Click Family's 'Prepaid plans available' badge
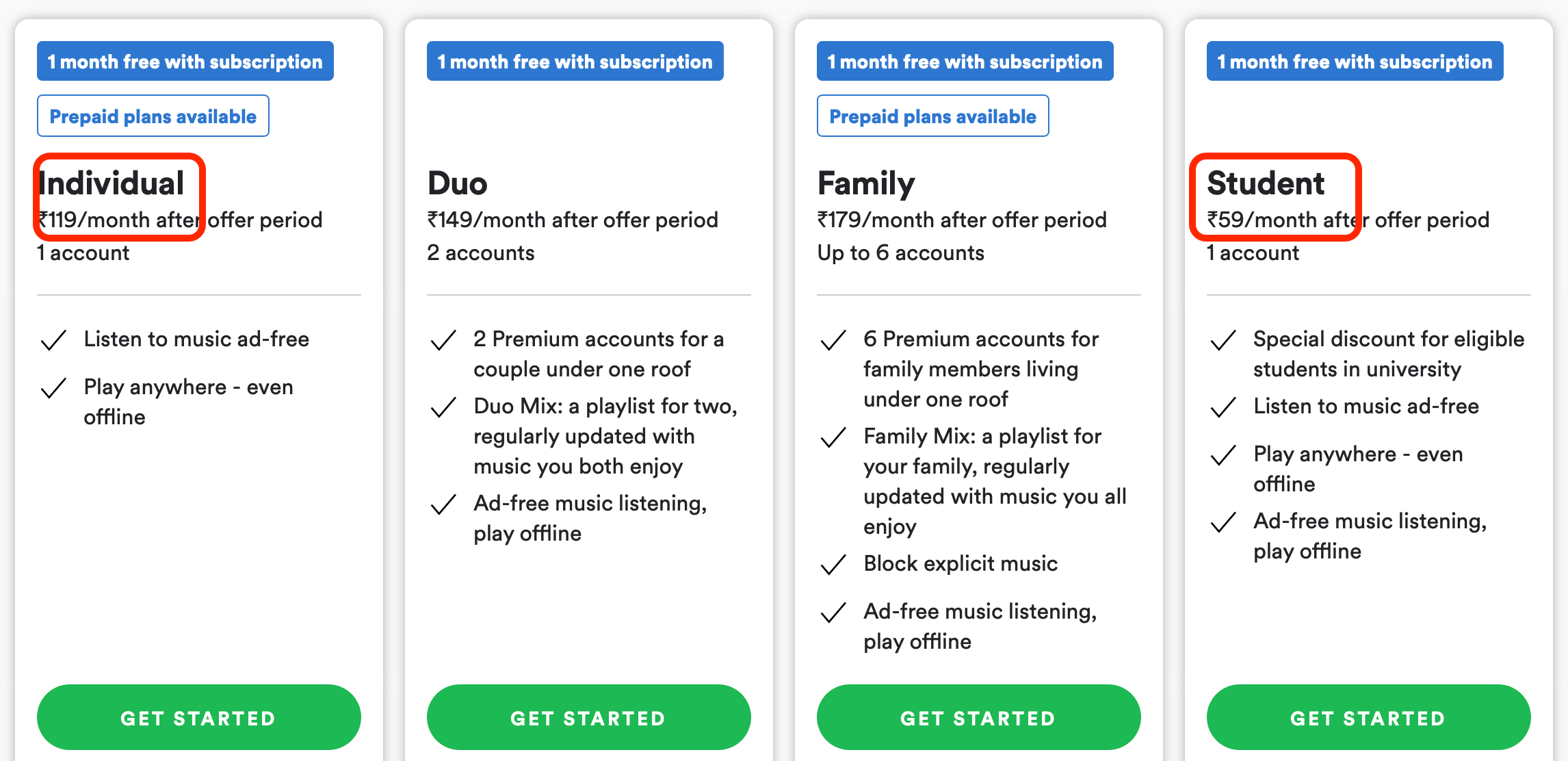The image size is (1568, 761). [933, 116]
